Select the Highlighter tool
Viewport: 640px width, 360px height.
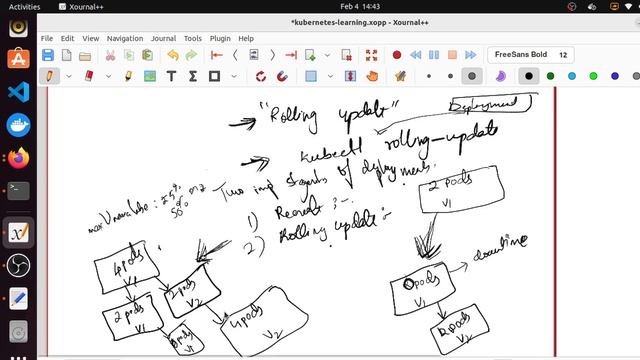(x=128, y=76)
